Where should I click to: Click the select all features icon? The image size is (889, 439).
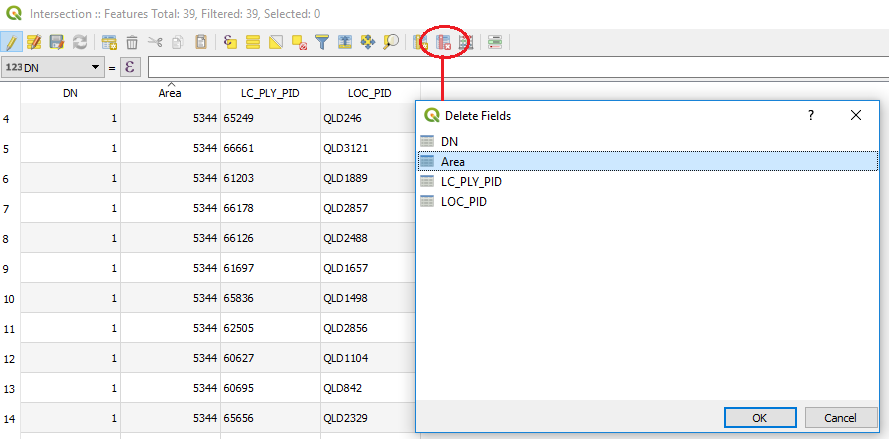point(253,42)
